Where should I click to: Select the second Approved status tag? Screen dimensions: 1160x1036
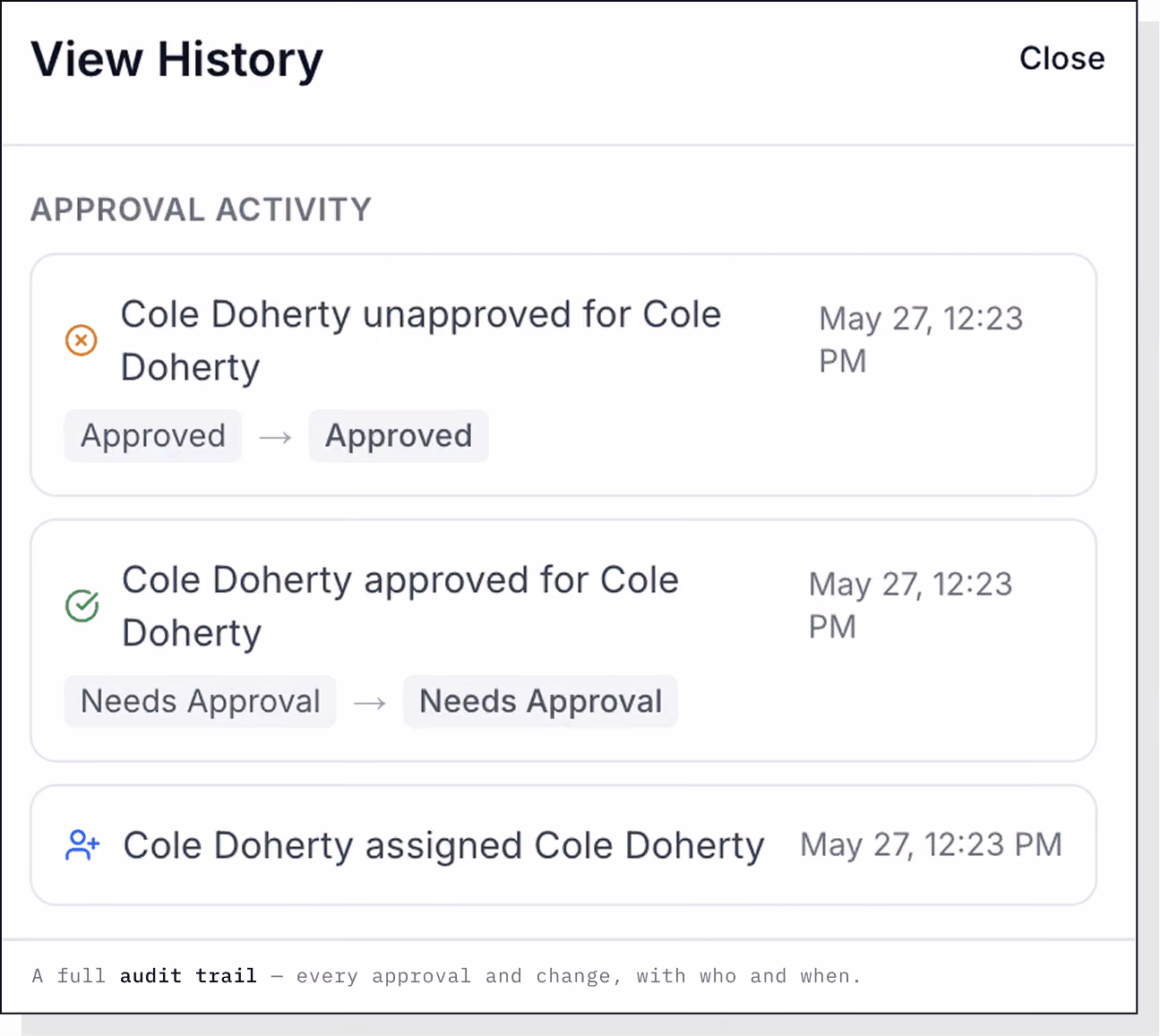pyautogui.click(x=399, y=436)
